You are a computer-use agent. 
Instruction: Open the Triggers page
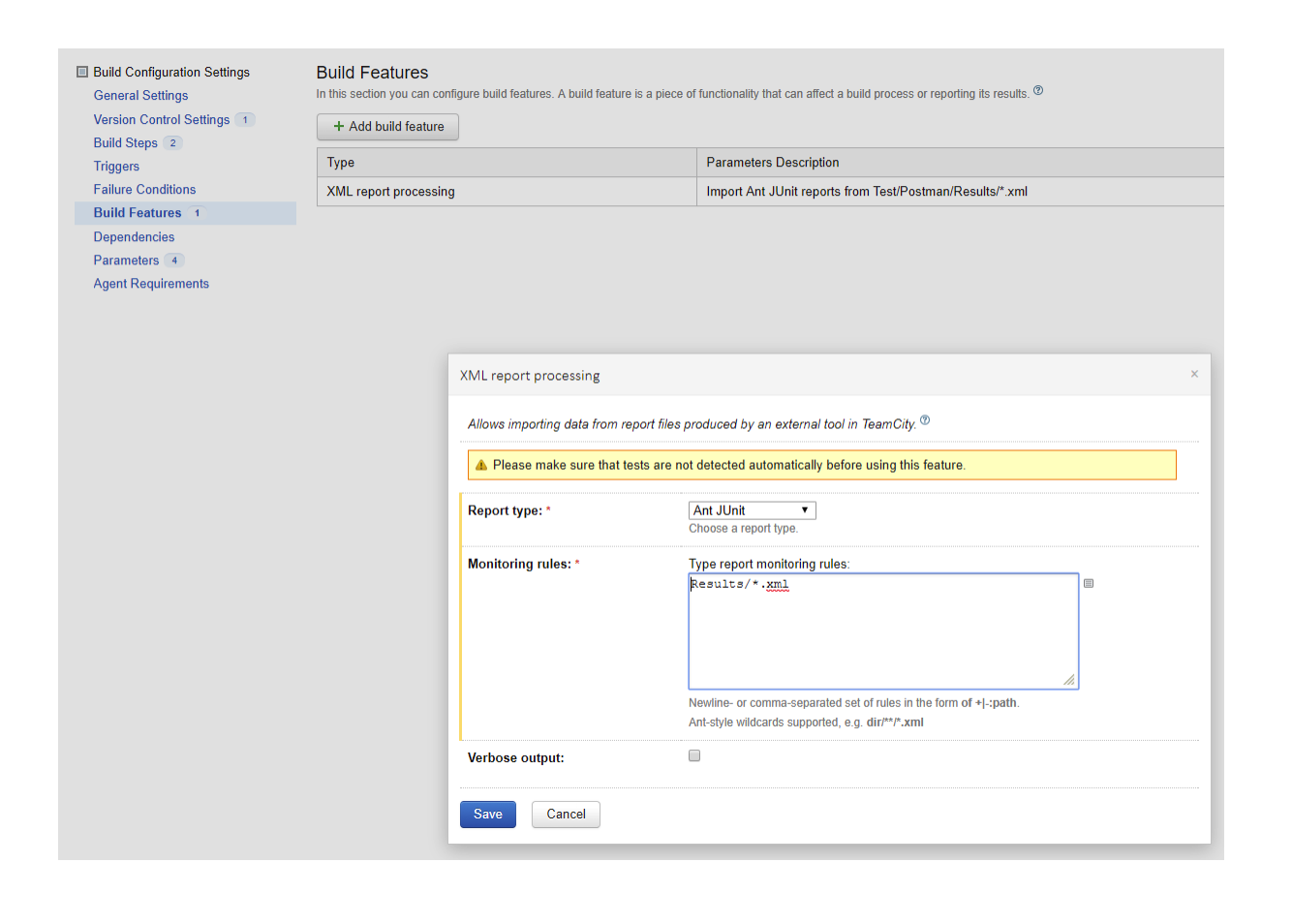pos(116,167)
